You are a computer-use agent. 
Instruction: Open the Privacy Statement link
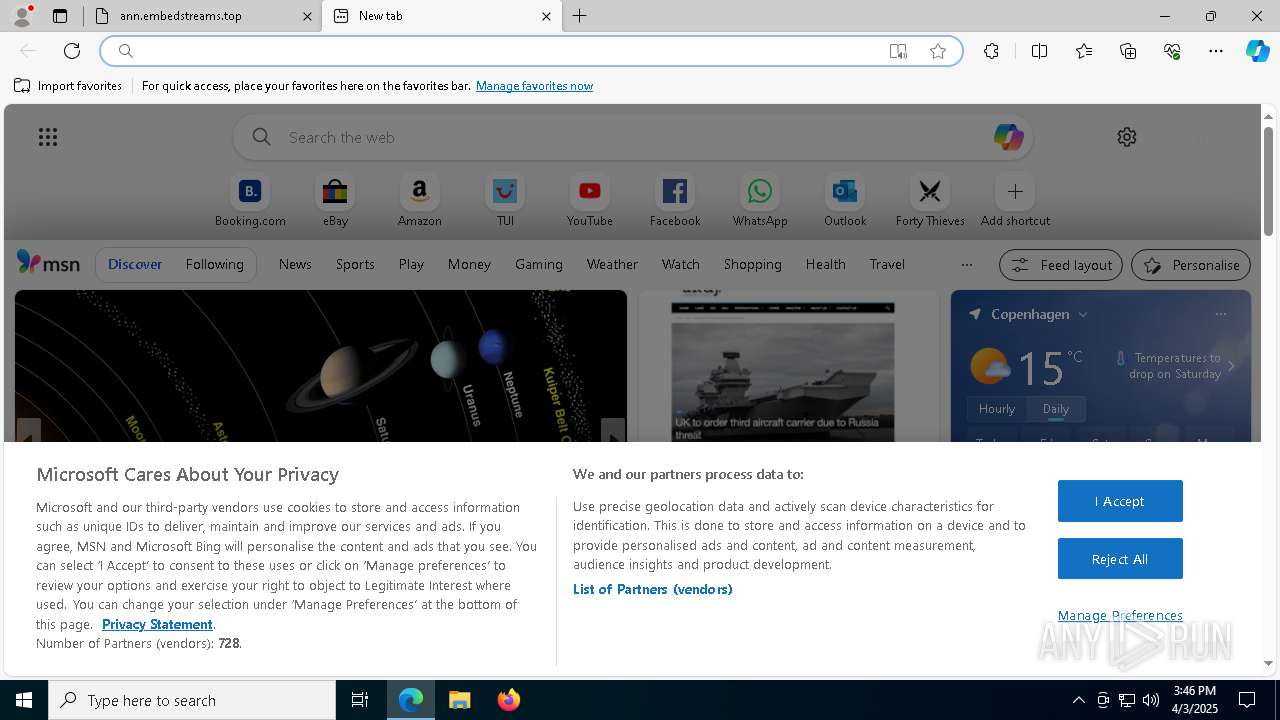157,624
